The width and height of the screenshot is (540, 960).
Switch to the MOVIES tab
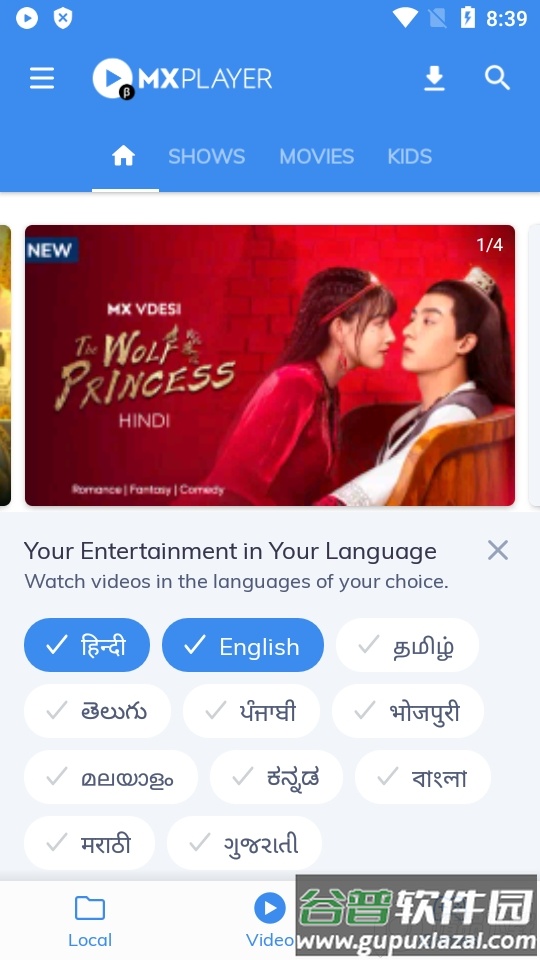(x=317, y=156)
